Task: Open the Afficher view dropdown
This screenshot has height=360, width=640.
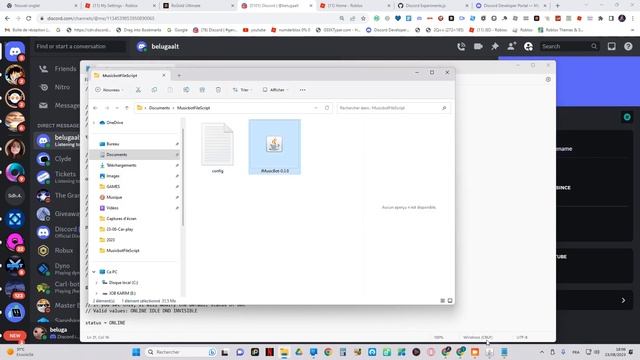Action: (x=276, y=90)
